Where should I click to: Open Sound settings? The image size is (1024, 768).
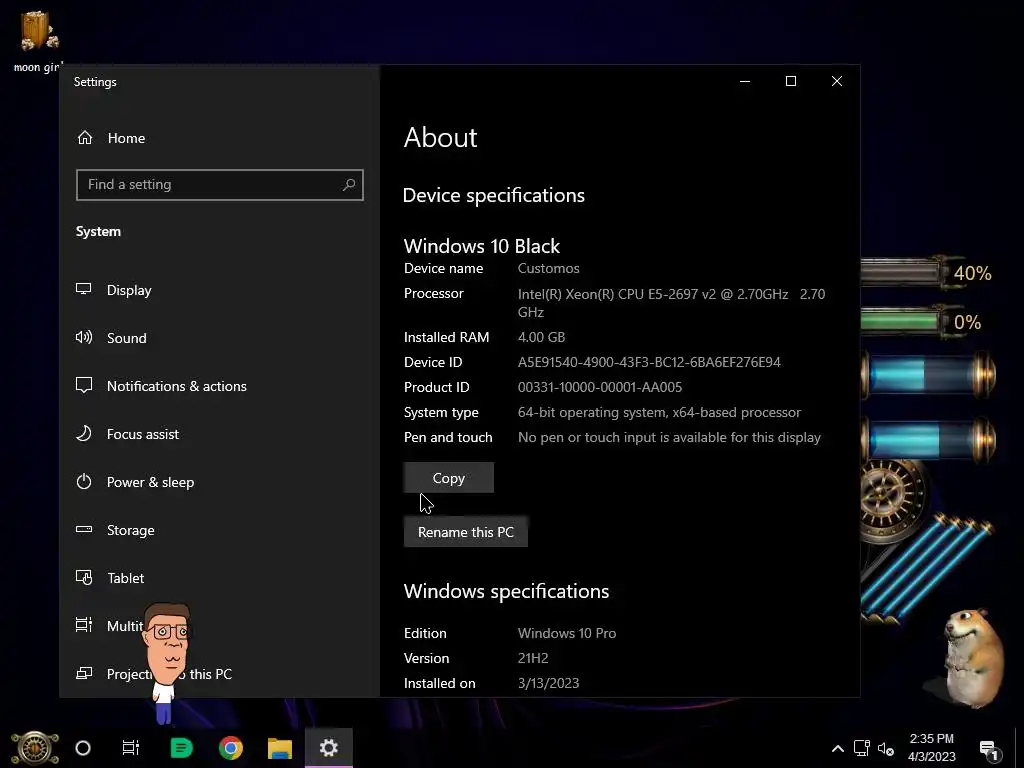[x=127, y=338]
